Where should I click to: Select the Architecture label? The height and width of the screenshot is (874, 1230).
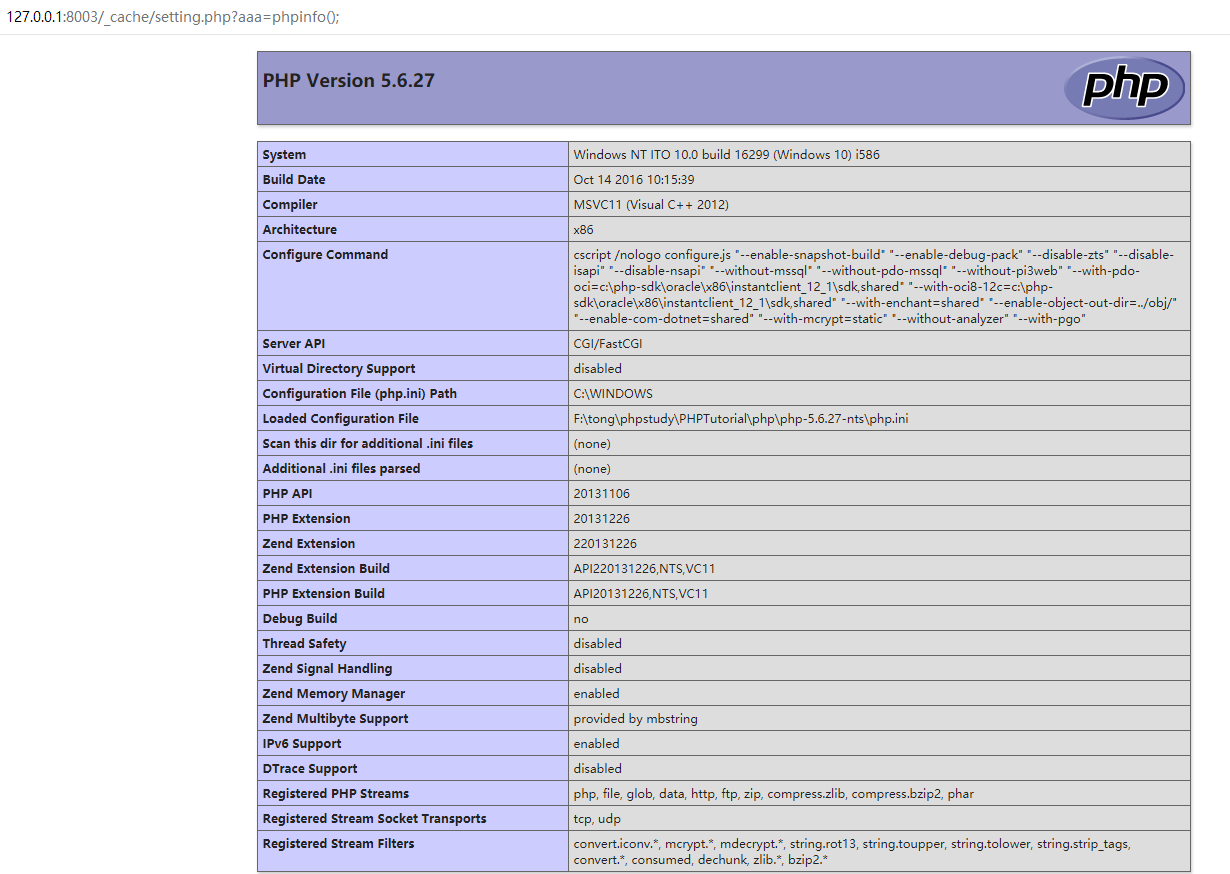tap(300, 230)
